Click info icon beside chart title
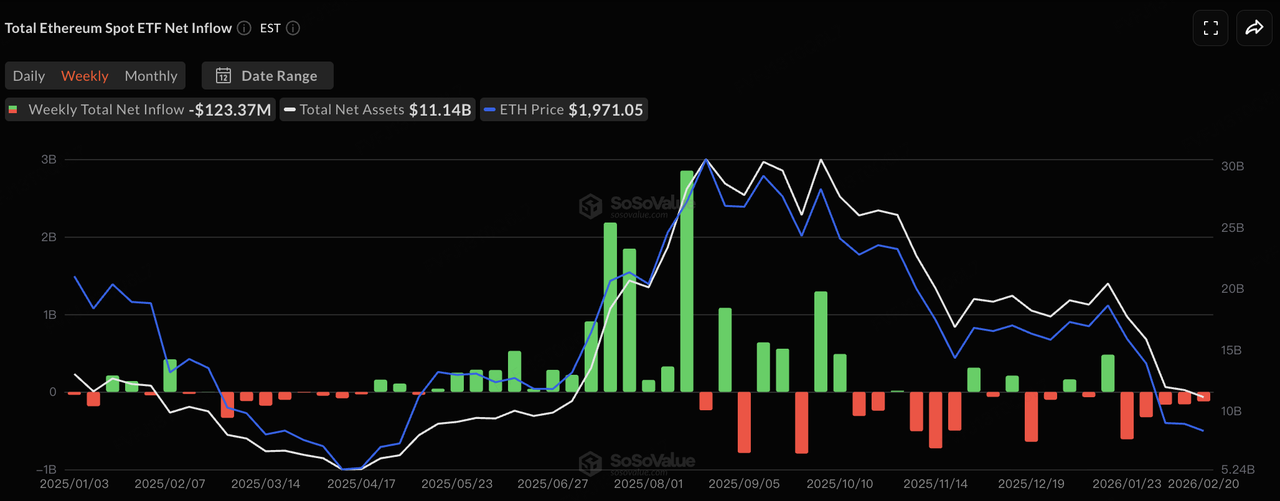This screenshot has height=501, width=1280. 244,28
